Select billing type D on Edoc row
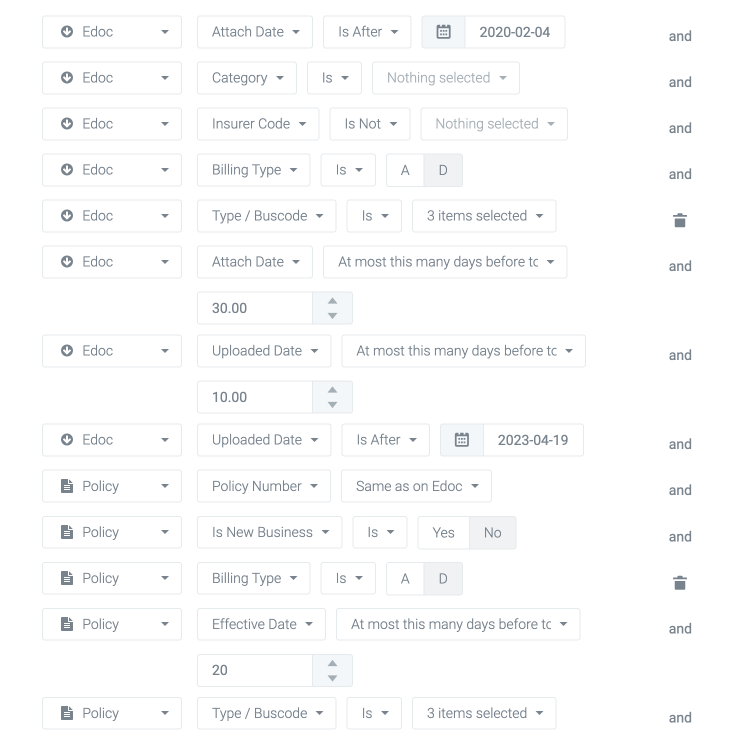 pos(443,170)
